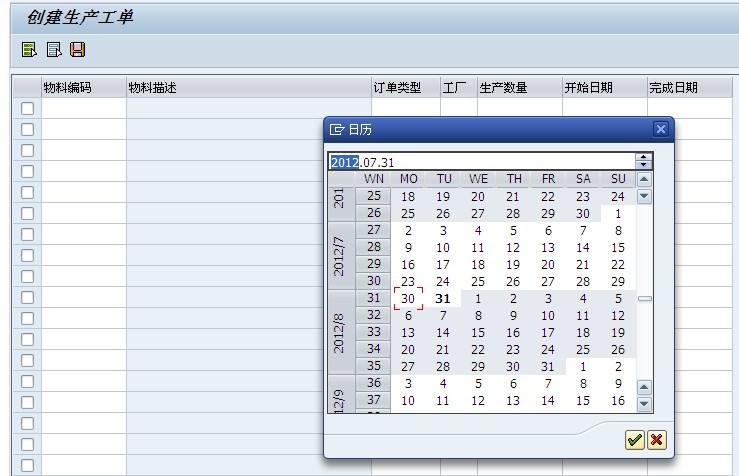The height and width of the screenshot is (476, 739).
Task: Click the 生产数量 column header
Action: 519,88
